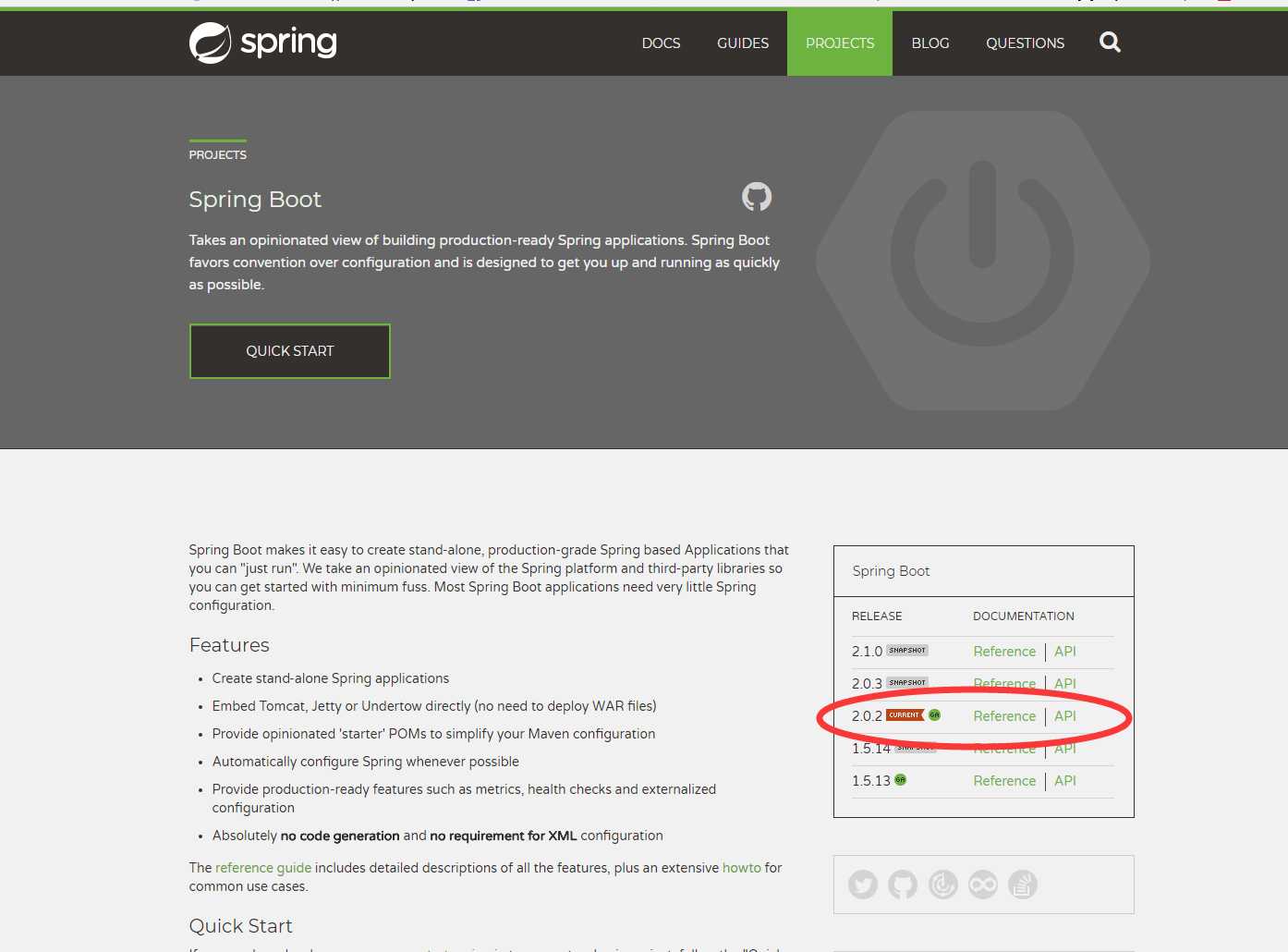Open the Spring Boot GitHub repository icon
This screenshot has width=1288, height=952.
coord(757,197)
